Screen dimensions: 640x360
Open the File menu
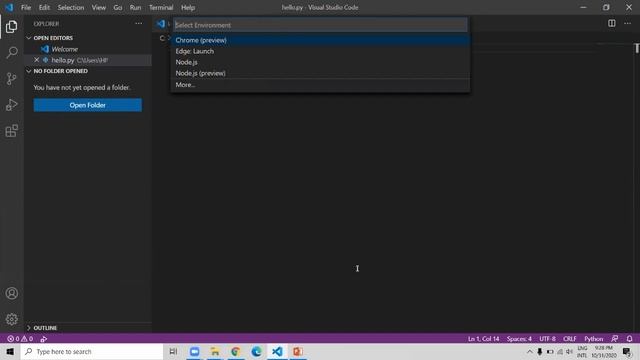coord(26,7)
